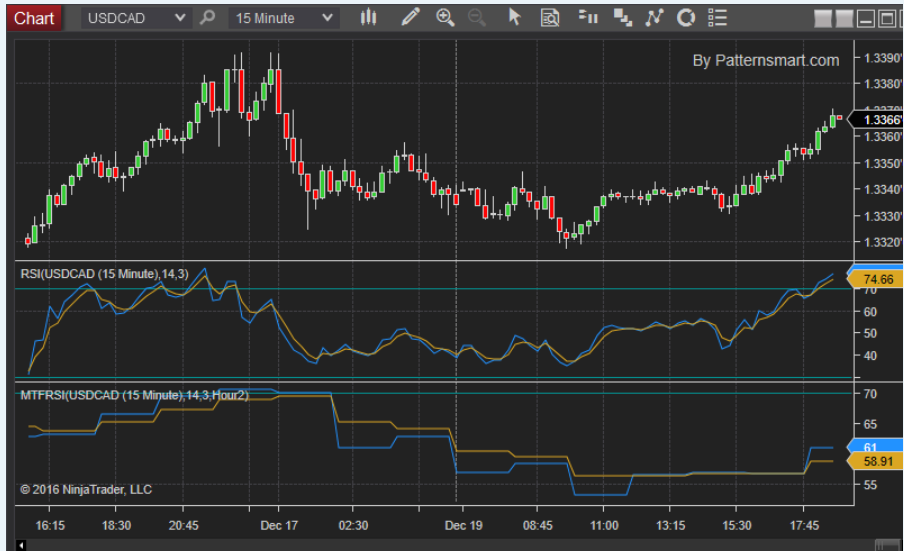Click the RSI(USDCAD) indicator label
Image resolution: width=904 pixels, height=551 pixels.
[104, 274]
